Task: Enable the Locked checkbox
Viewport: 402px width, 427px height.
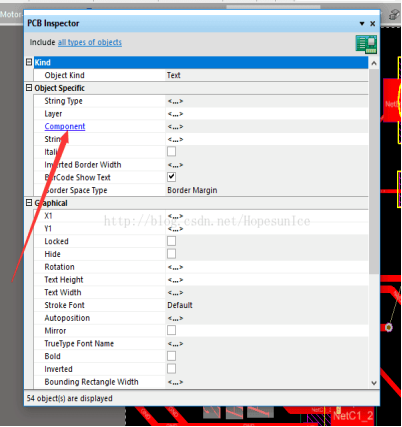Action: (x=171, y=241)
